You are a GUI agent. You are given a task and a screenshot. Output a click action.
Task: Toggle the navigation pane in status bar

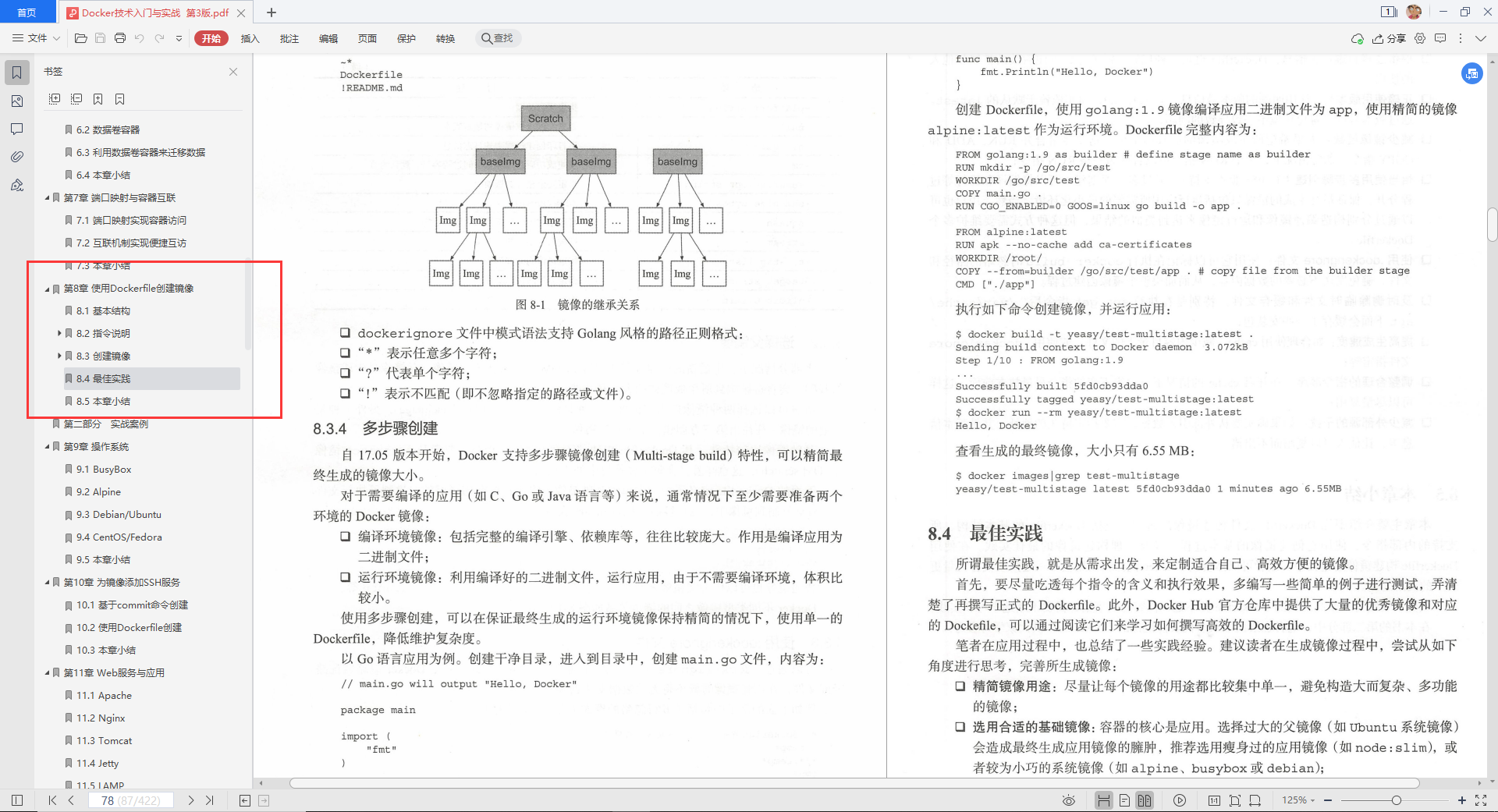point(17,800)
